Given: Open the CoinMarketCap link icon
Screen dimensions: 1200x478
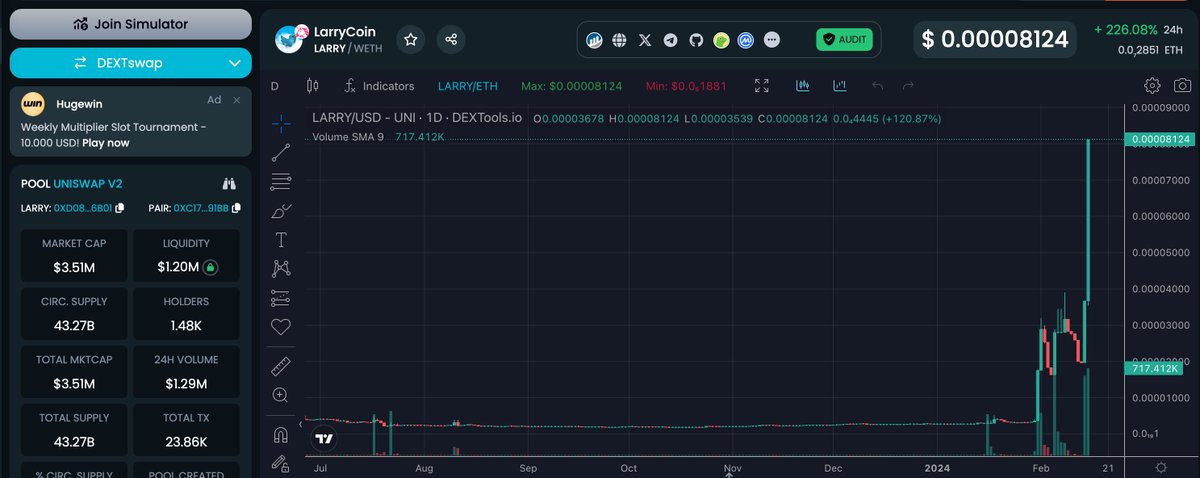Looking at the screenshot, I should pos(746,40).
